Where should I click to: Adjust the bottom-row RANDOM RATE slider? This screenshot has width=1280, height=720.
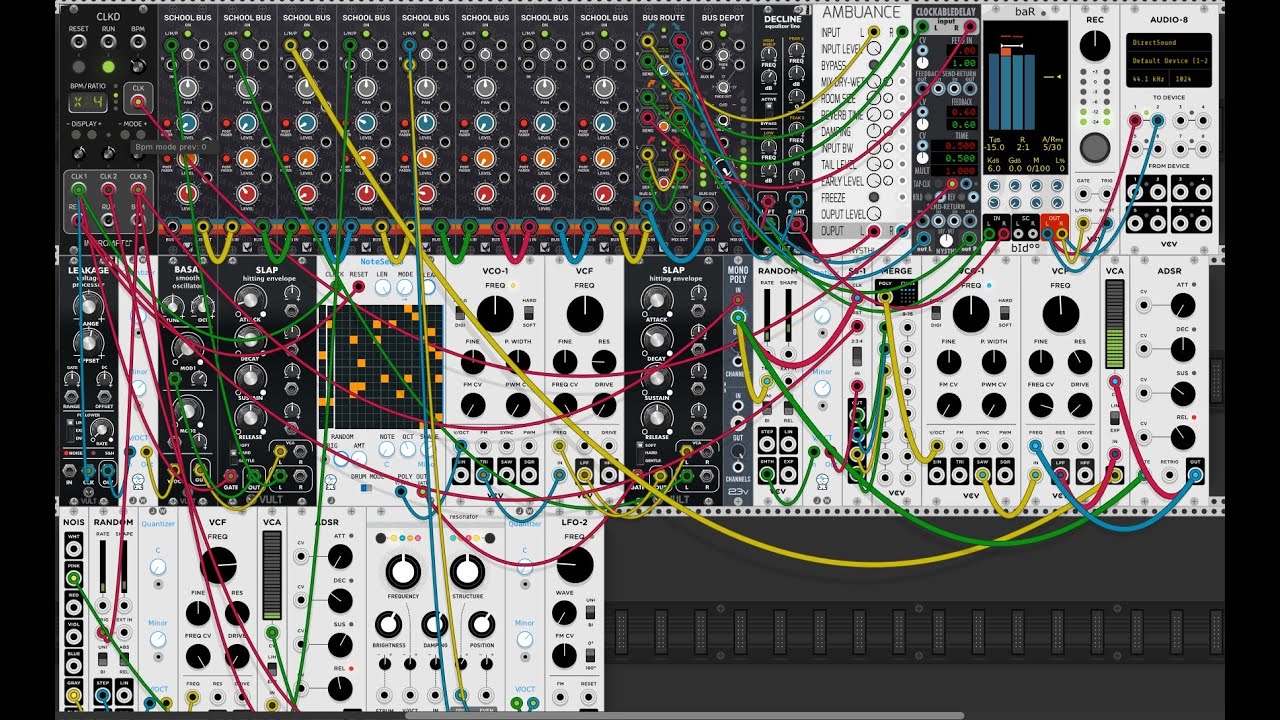(x=103, y=566)
